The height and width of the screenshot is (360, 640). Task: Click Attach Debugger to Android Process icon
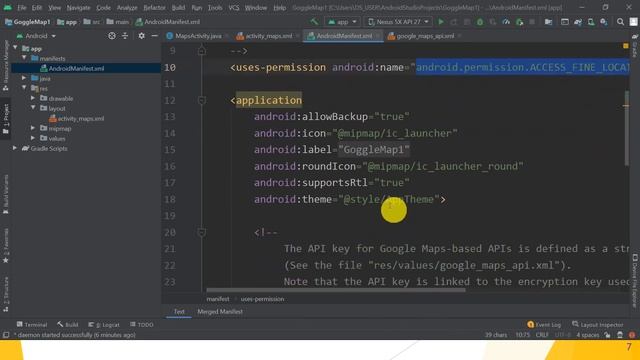pyautogui.click(x=520, y=22)
